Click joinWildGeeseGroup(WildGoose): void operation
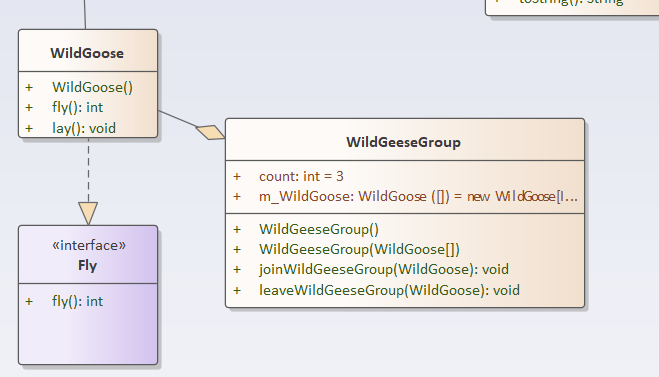This screenshot has height=377, width=659. 384,269
